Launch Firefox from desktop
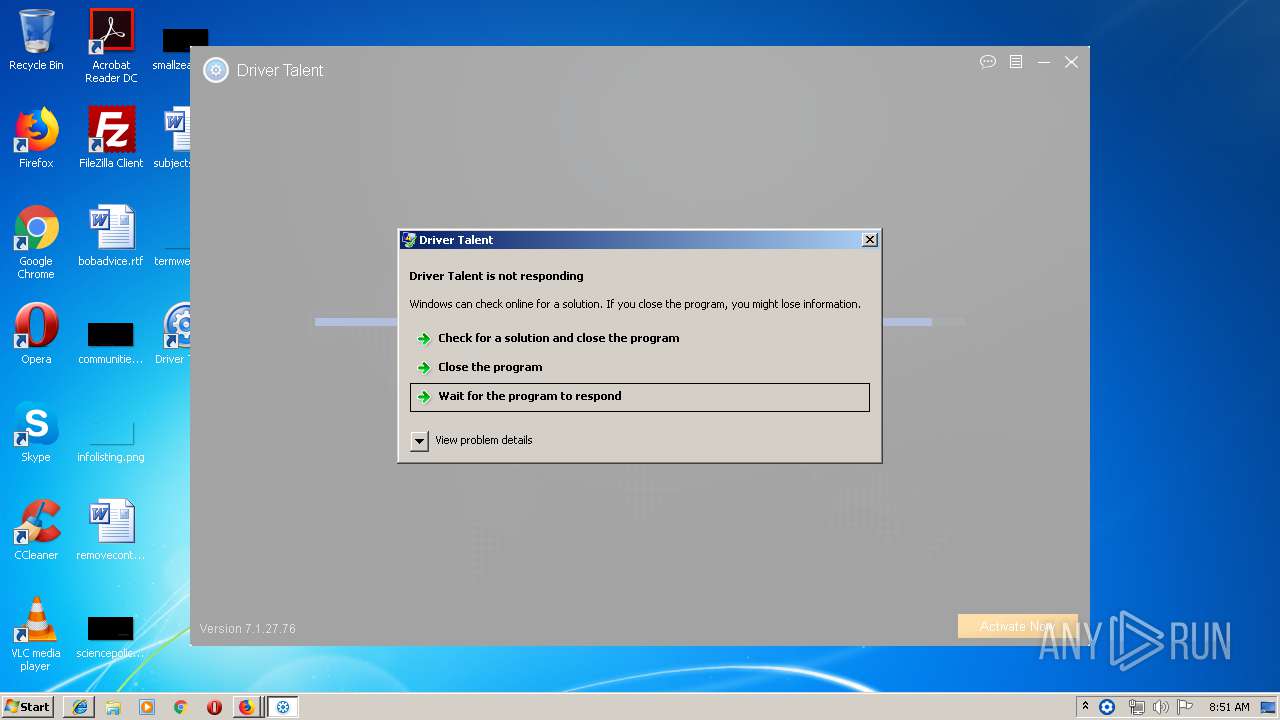 (36, 138)
